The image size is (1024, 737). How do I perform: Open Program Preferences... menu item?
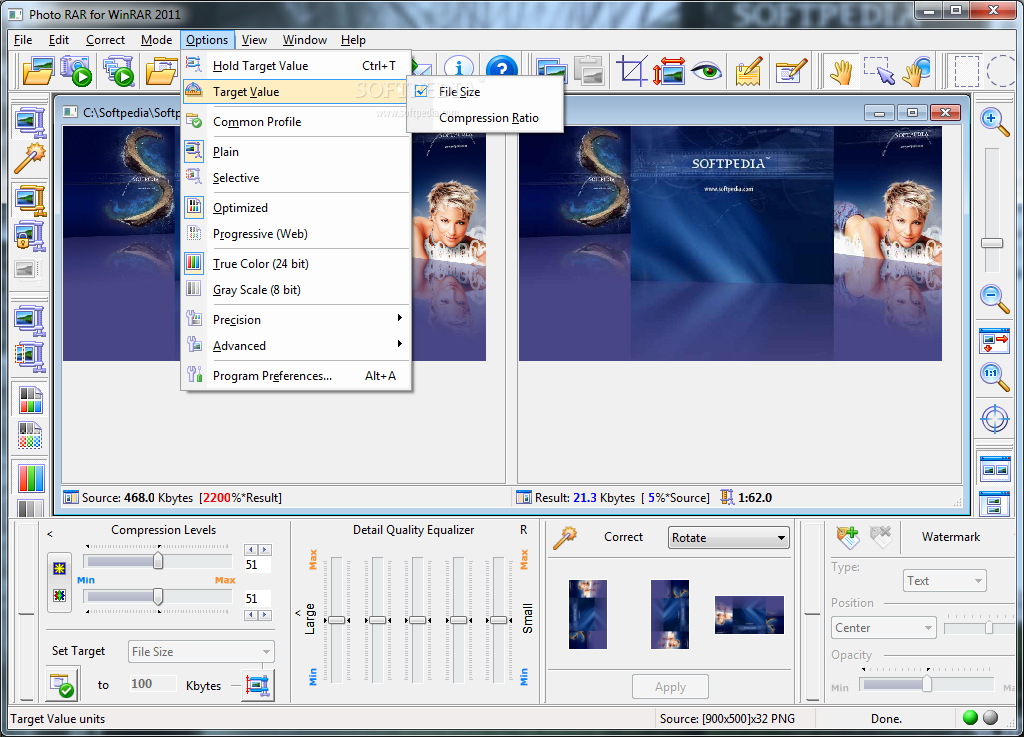[x=296, y=375]
